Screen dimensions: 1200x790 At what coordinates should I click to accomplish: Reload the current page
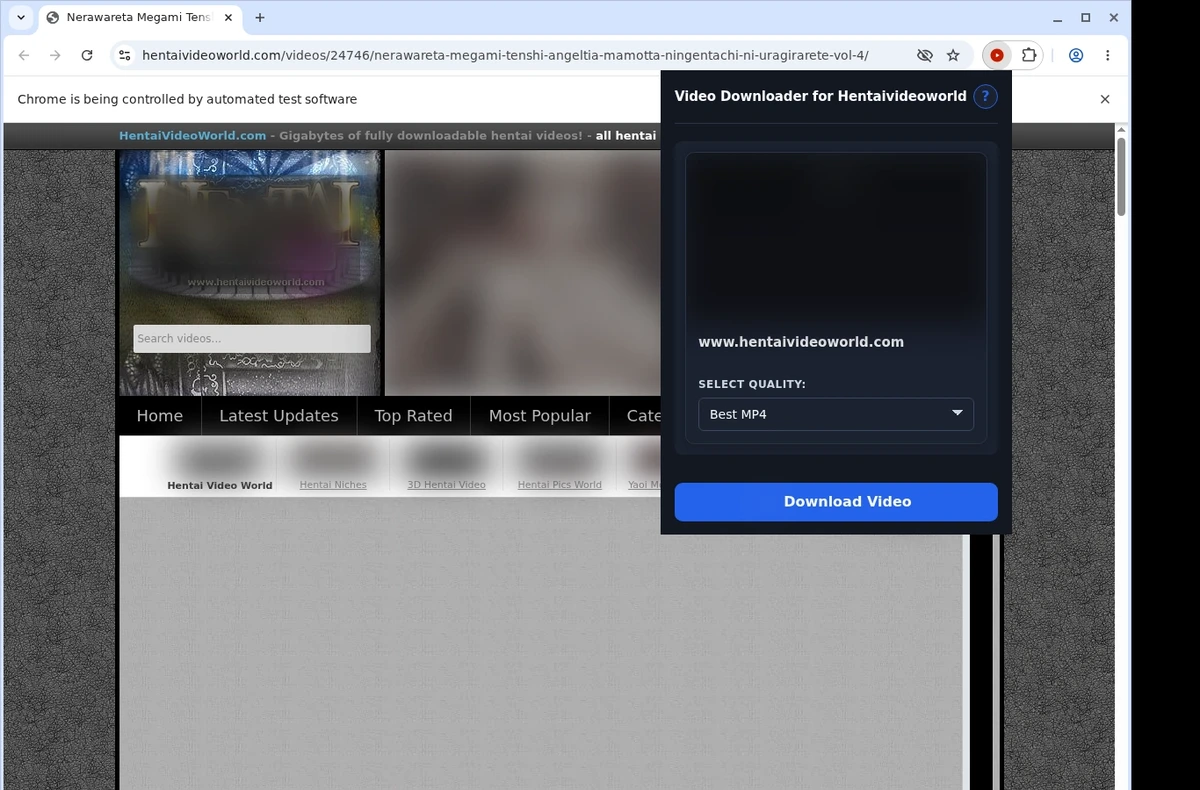(87, 56)
